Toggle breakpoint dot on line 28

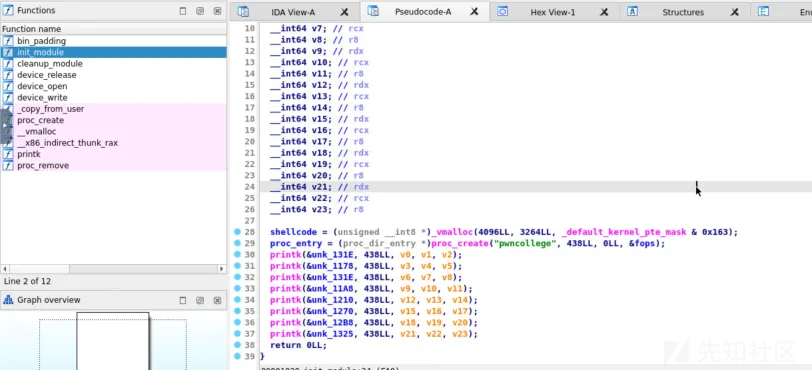click(x=237, y=232)
